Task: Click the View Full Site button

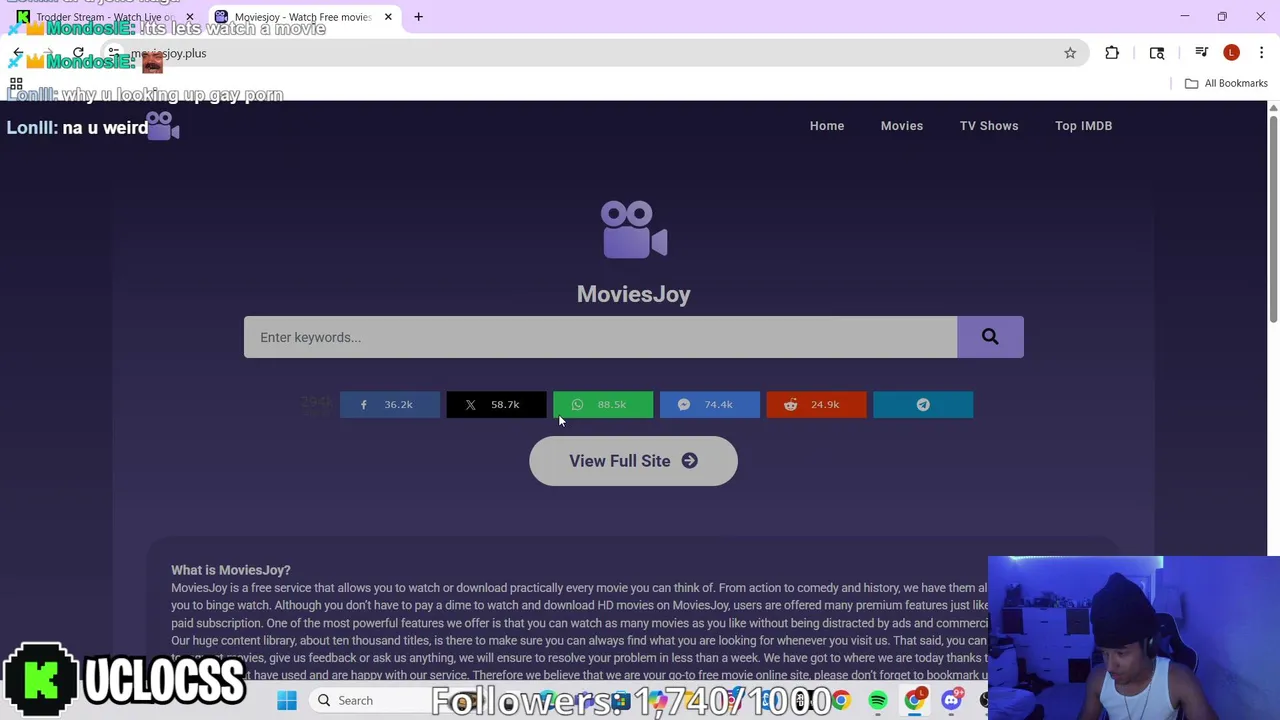Action: (x=633, y=461)
